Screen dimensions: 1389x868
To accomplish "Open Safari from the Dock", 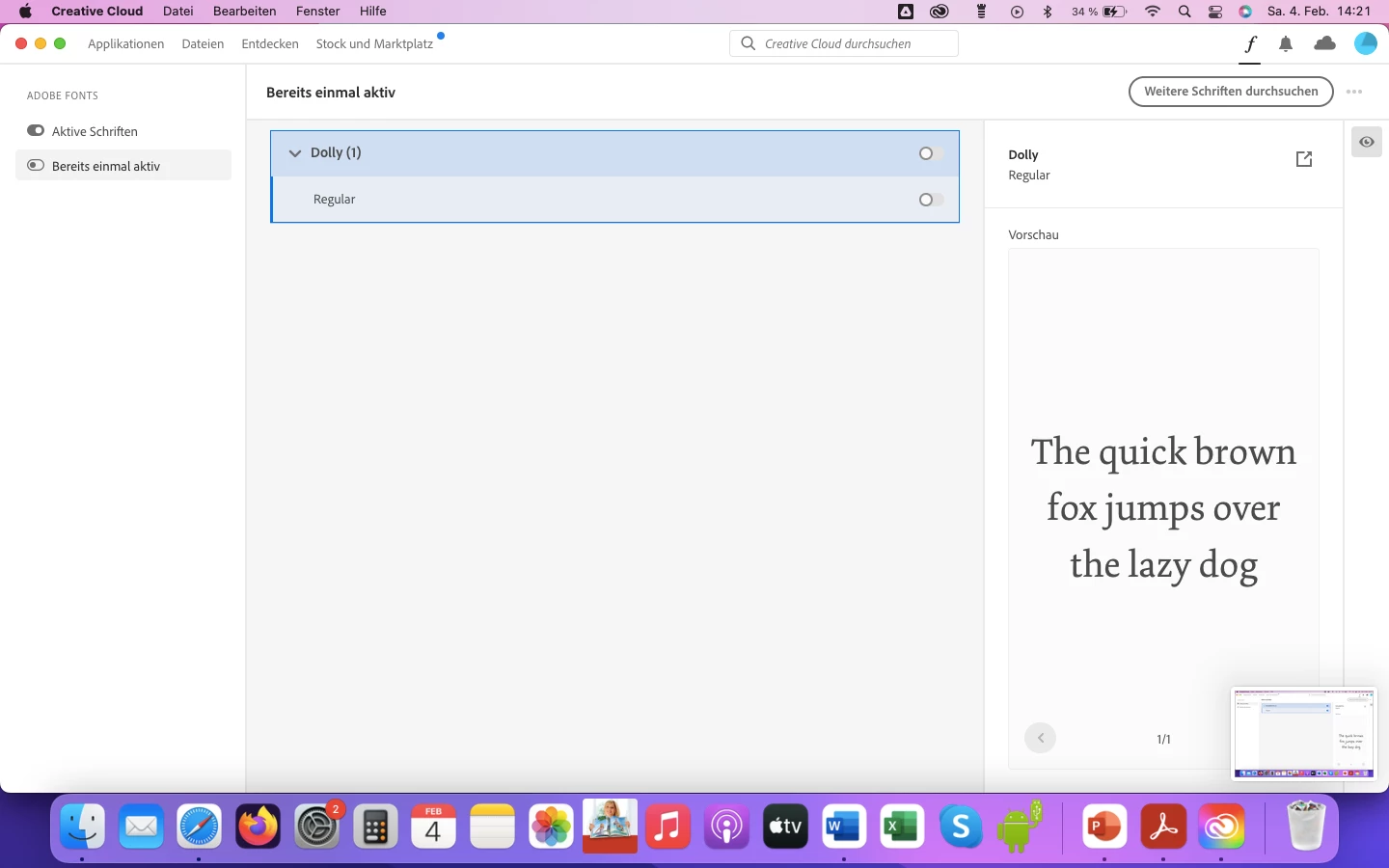I will click(199, 827).
